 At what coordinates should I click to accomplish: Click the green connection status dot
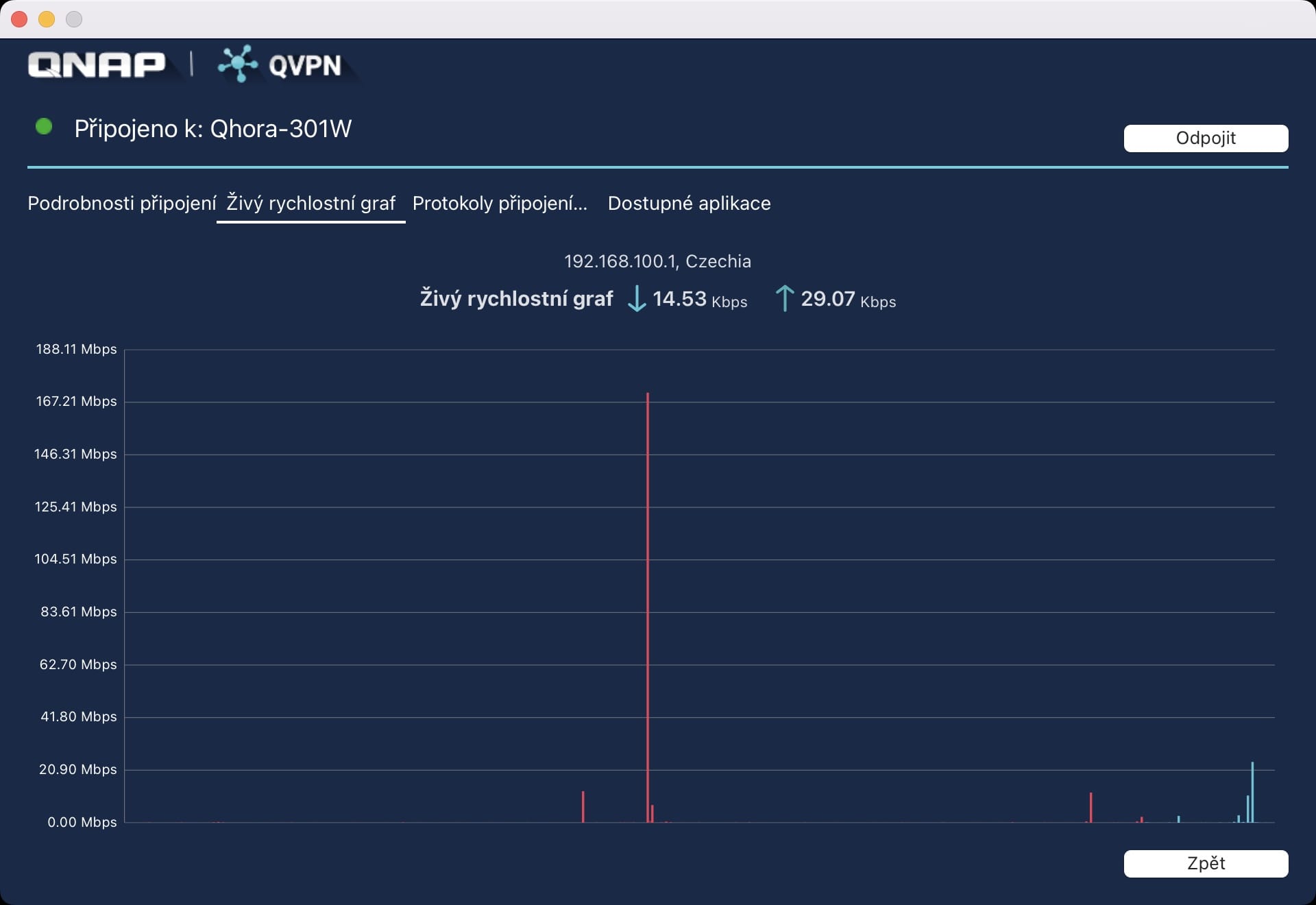[x=44, y=127]
